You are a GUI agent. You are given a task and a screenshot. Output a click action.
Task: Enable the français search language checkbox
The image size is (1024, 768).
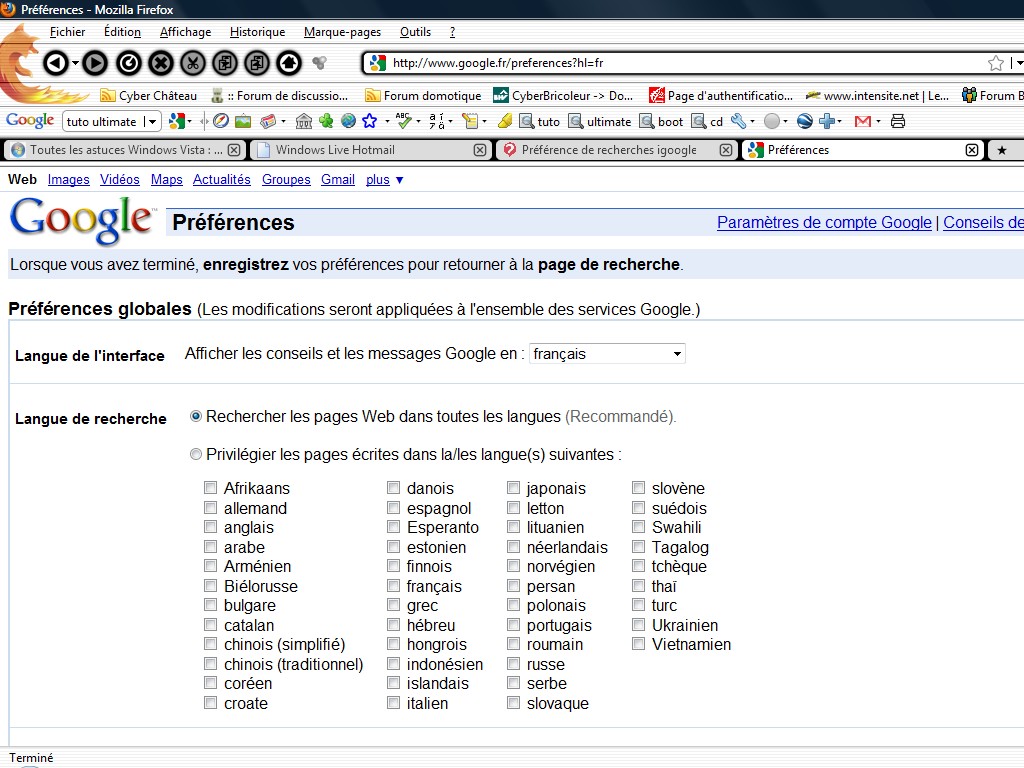[x=394, y=586]
